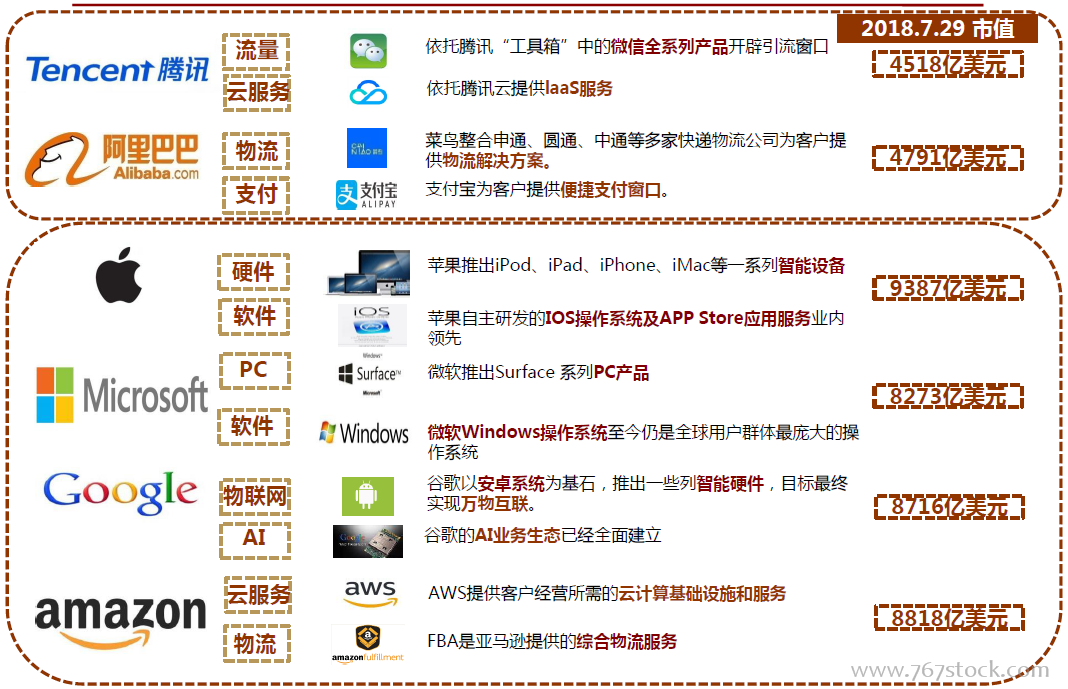Open the www.767stock.com watermark link
Viewport: 1068px width, 689px height.
949,670
